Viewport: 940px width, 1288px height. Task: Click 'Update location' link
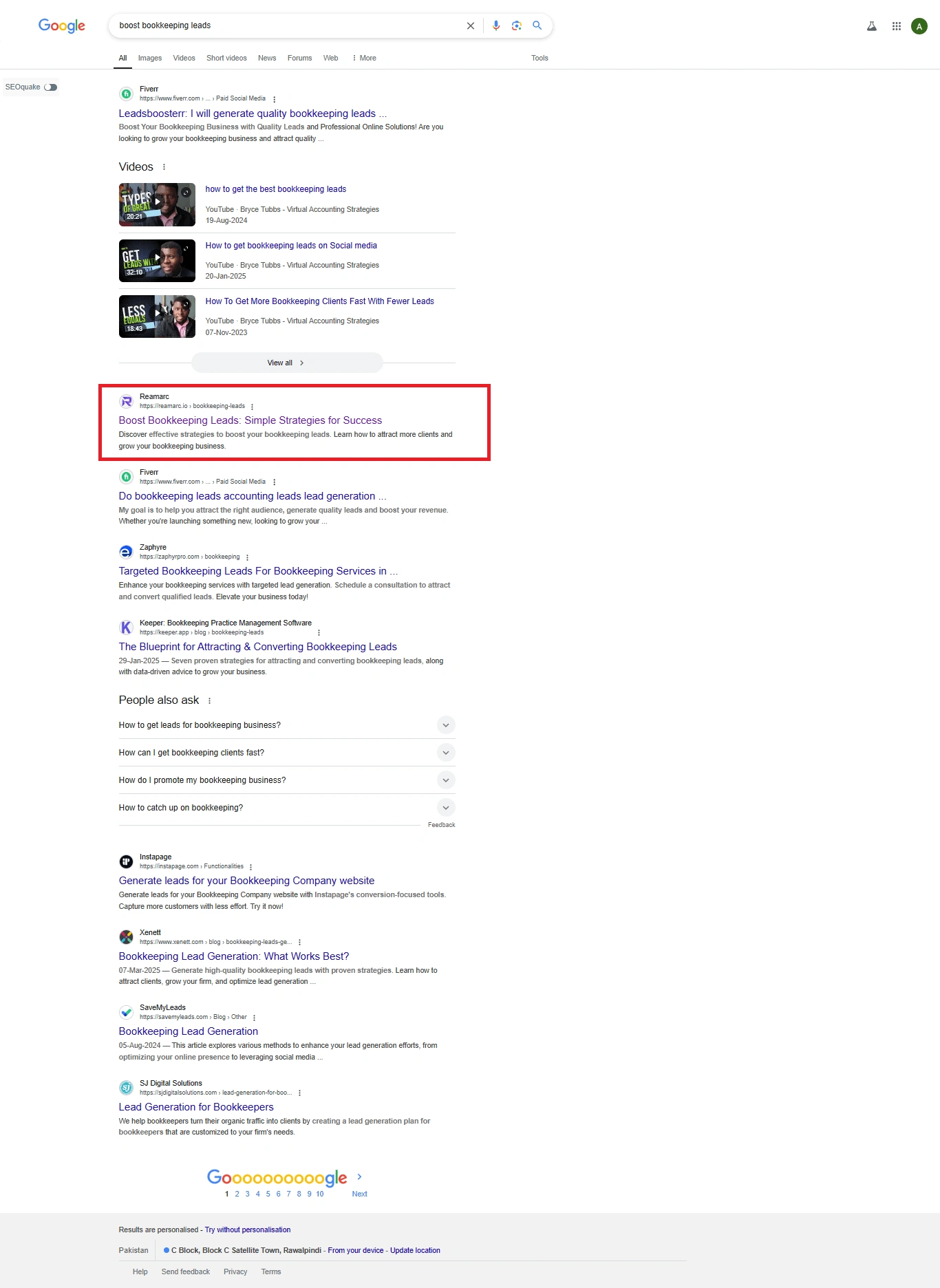click(415, 1251)
